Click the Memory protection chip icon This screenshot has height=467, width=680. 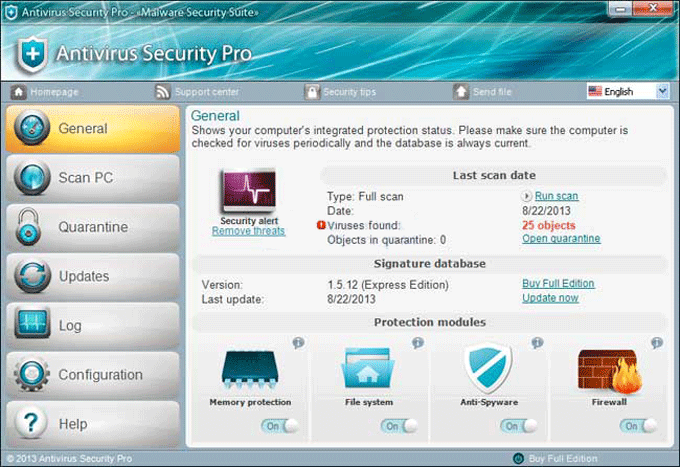[x=250, y=370]
